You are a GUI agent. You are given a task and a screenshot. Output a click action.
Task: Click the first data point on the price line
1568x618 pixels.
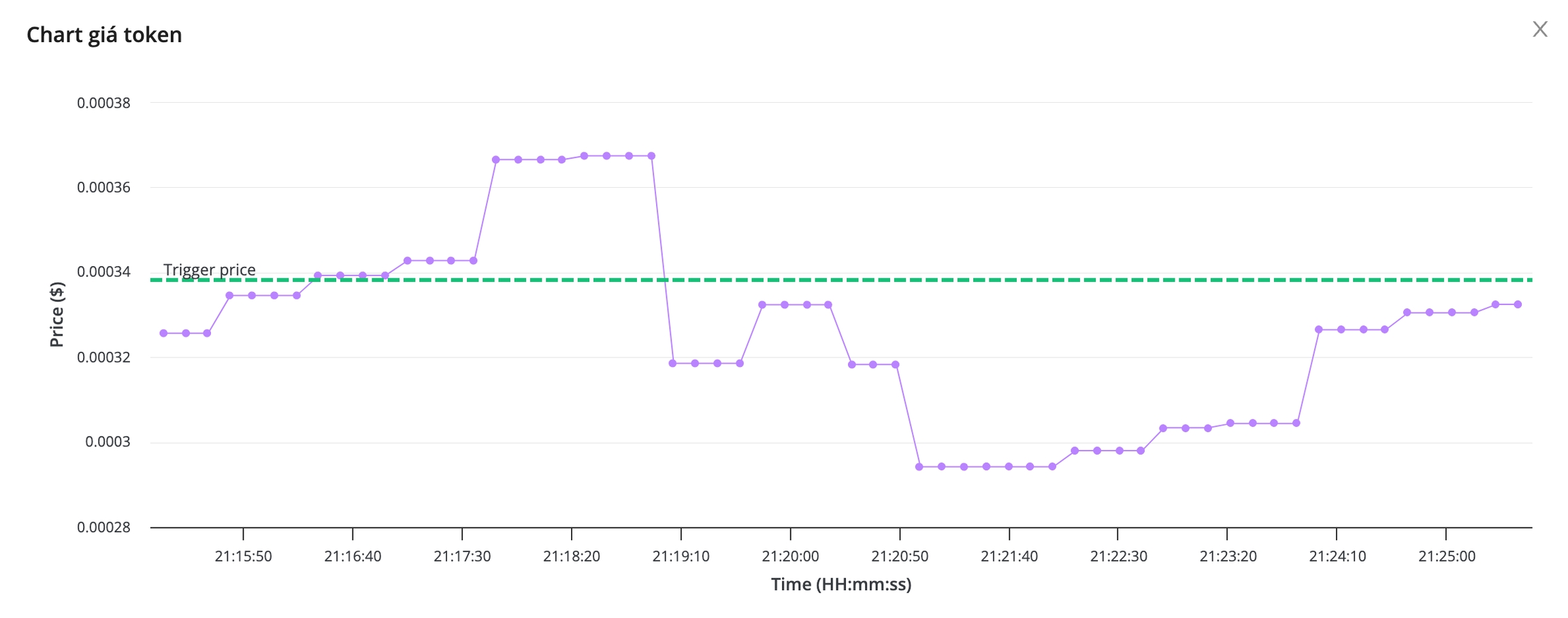click(163, 334)
